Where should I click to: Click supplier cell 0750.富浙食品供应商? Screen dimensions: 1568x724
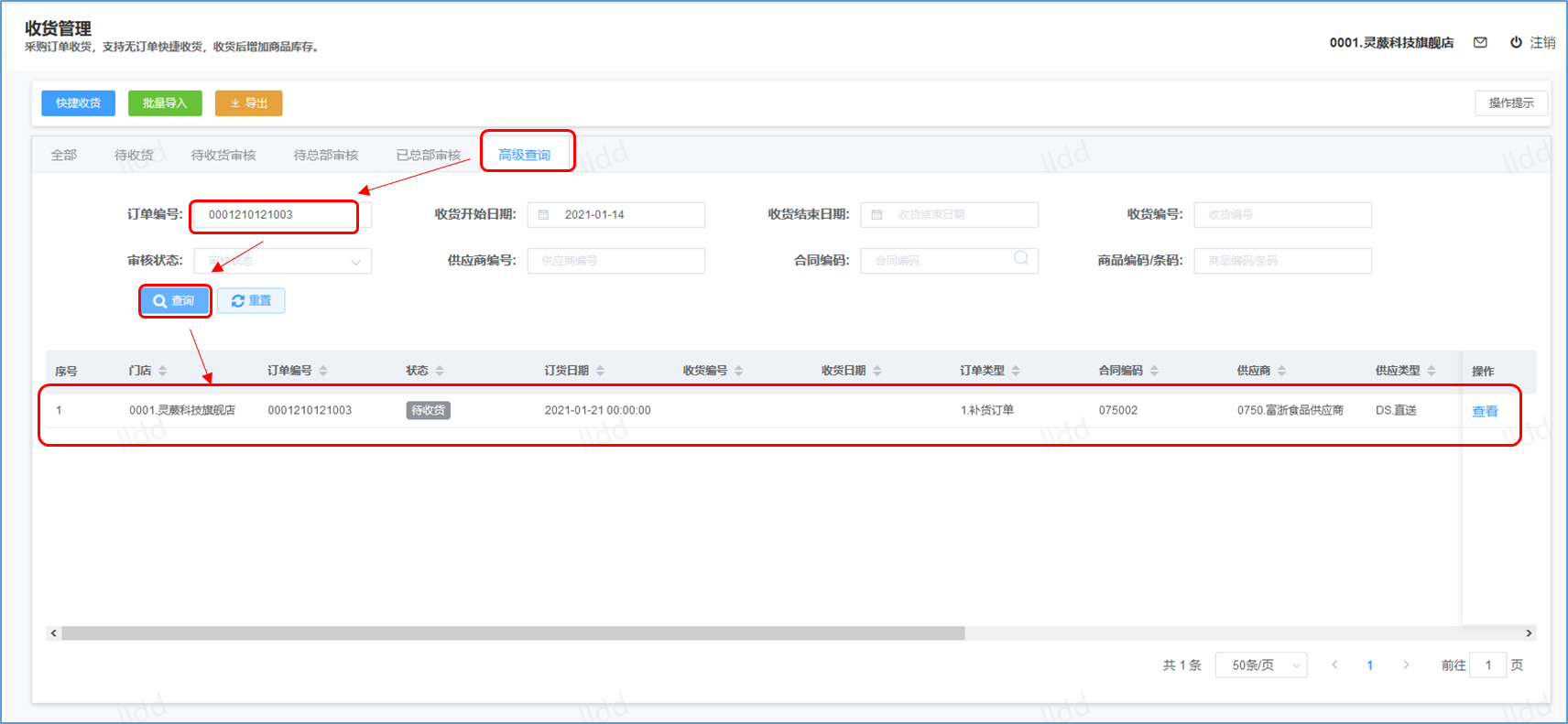pyautogui.click(x=1290, y=410)
